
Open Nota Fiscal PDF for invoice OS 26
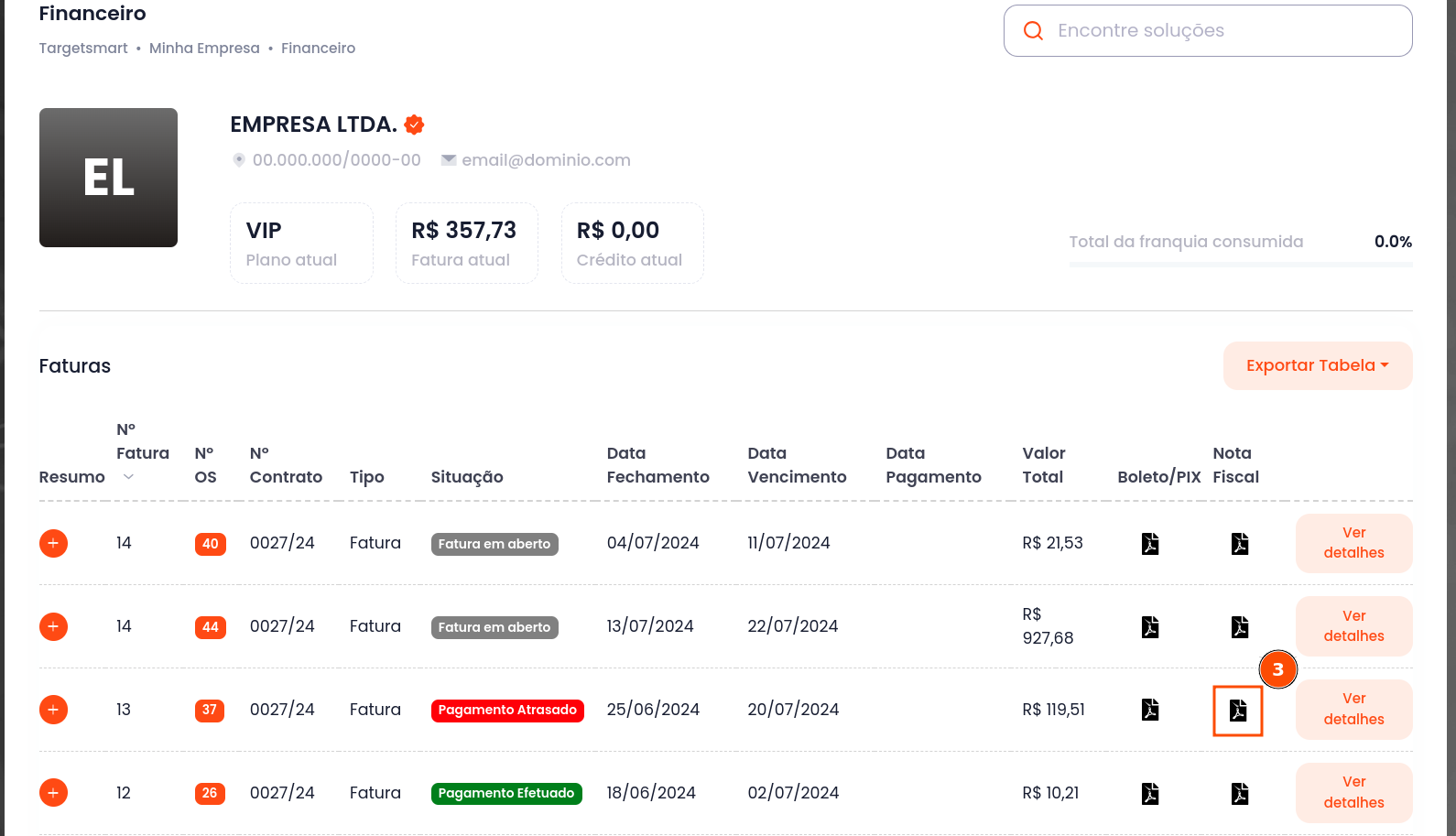coord(1240,794)
